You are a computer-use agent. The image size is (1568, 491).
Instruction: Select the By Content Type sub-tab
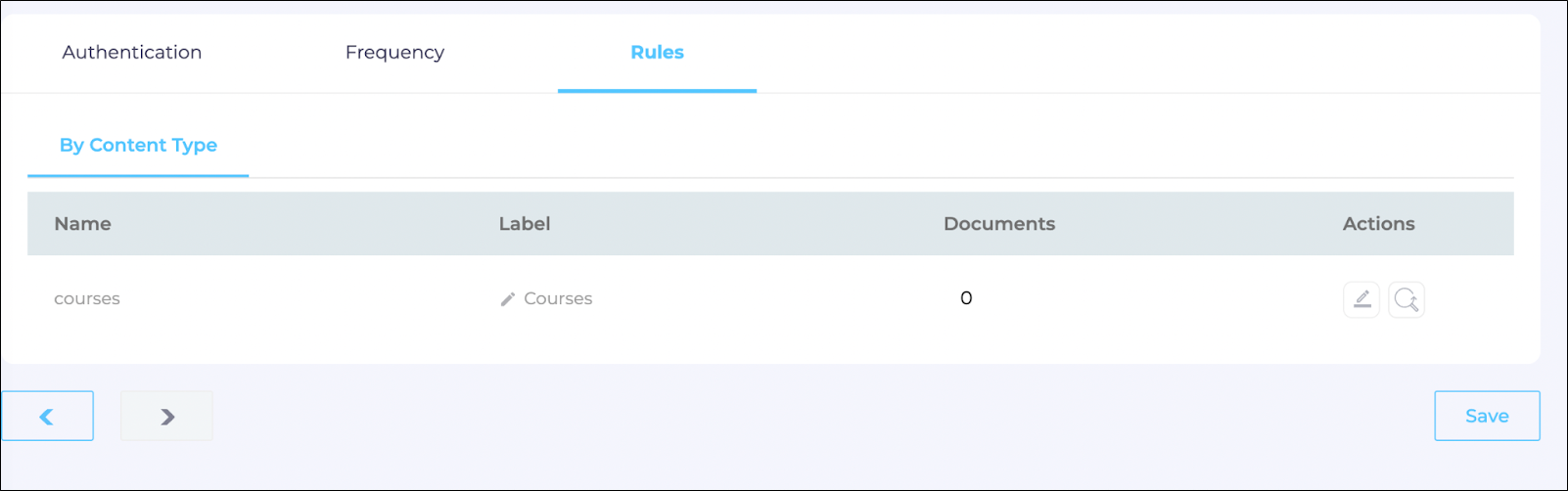pyautogui.click(x=138, y=146)
